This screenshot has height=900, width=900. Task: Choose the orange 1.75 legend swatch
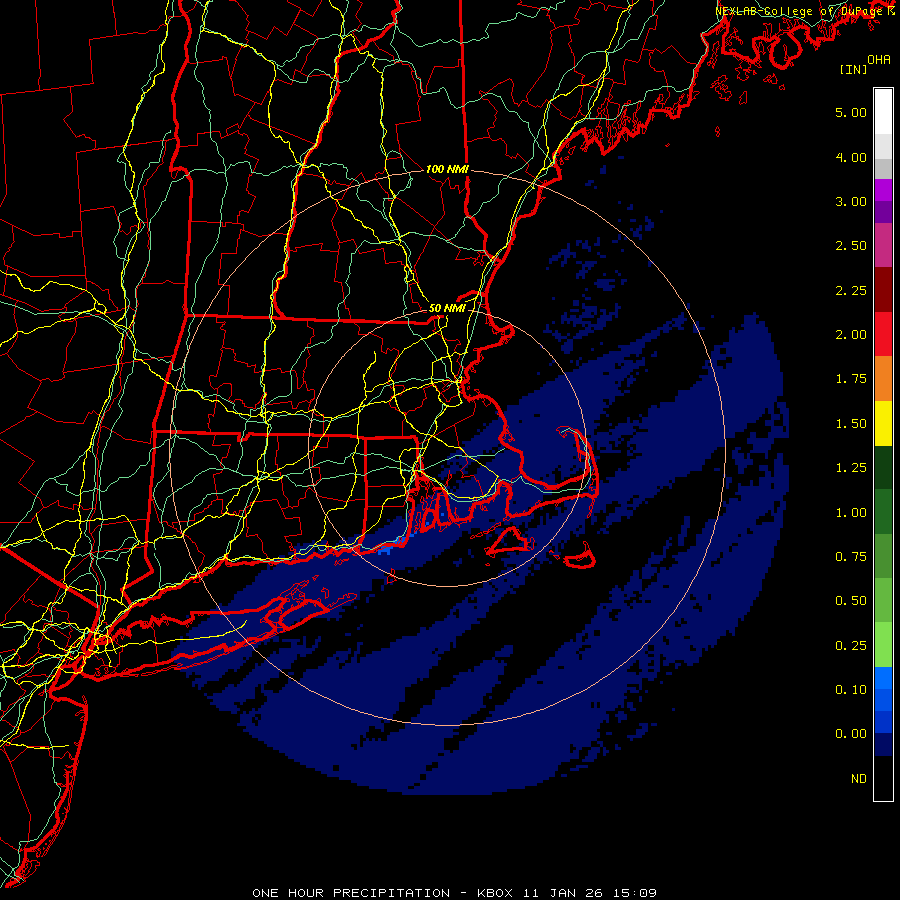883,379
